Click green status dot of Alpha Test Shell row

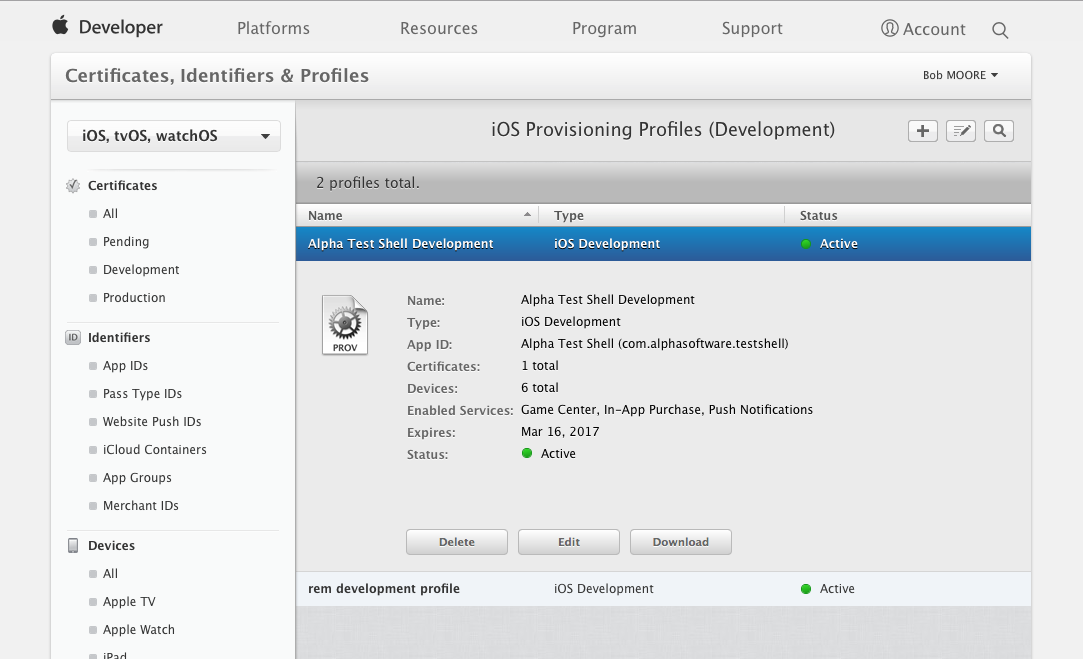pyautogui.click(x=805, y=244)
